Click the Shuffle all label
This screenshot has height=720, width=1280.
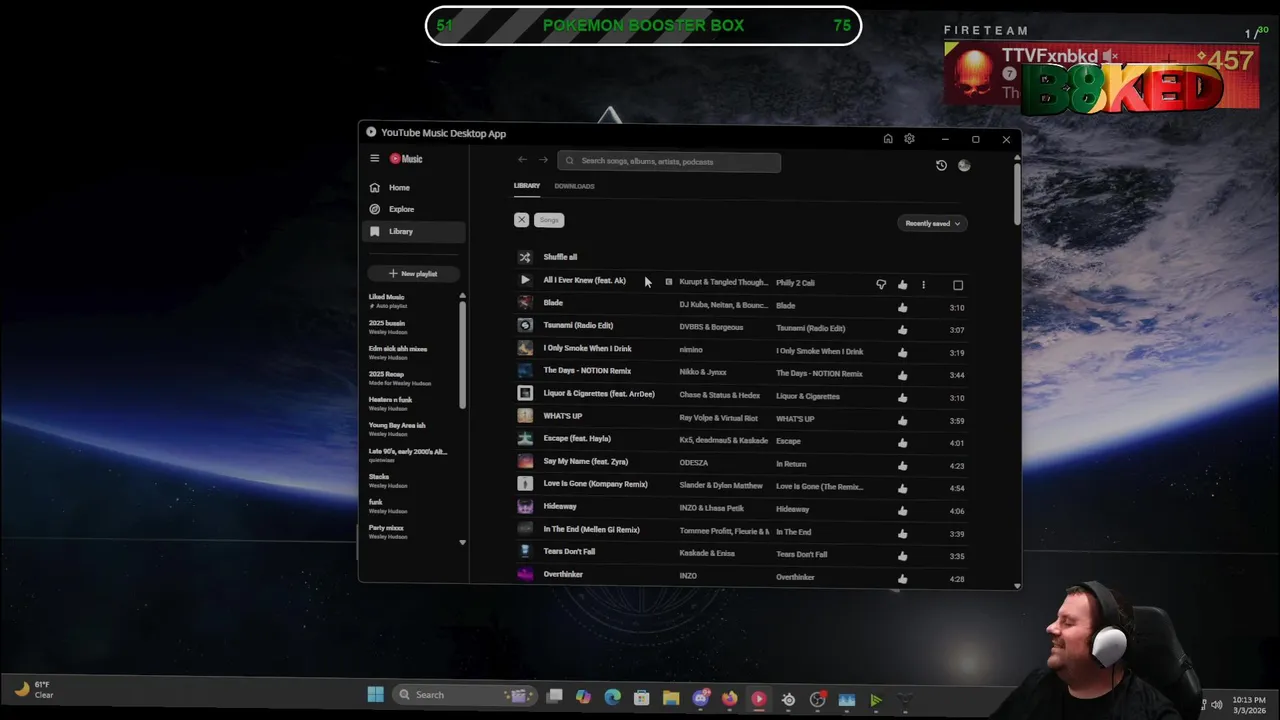point(560,257)
